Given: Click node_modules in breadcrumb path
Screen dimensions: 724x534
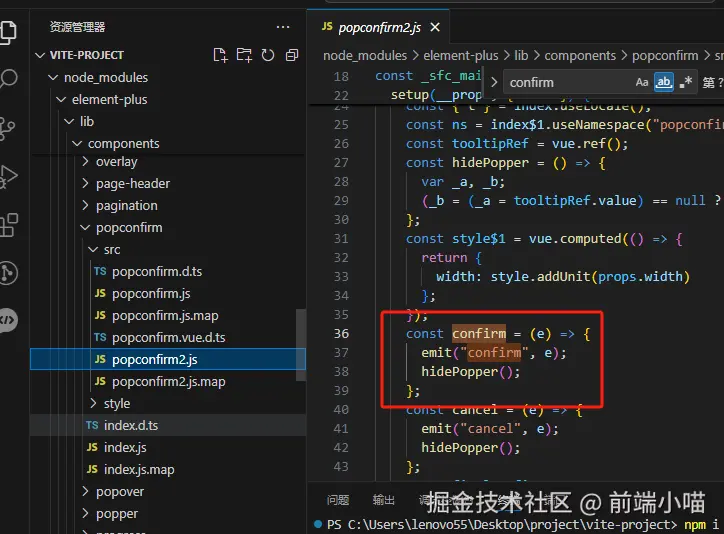Looking at the screenshot, I should coord(365,55).
